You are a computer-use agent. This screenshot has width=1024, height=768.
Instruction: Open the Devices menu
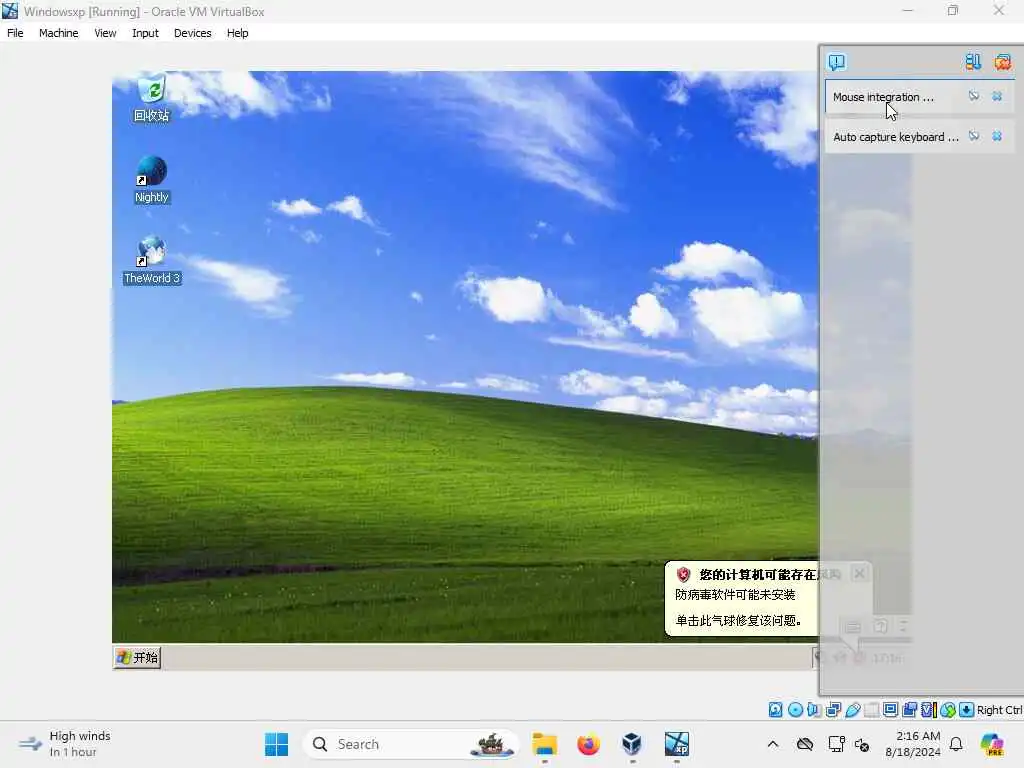[193, 33]
